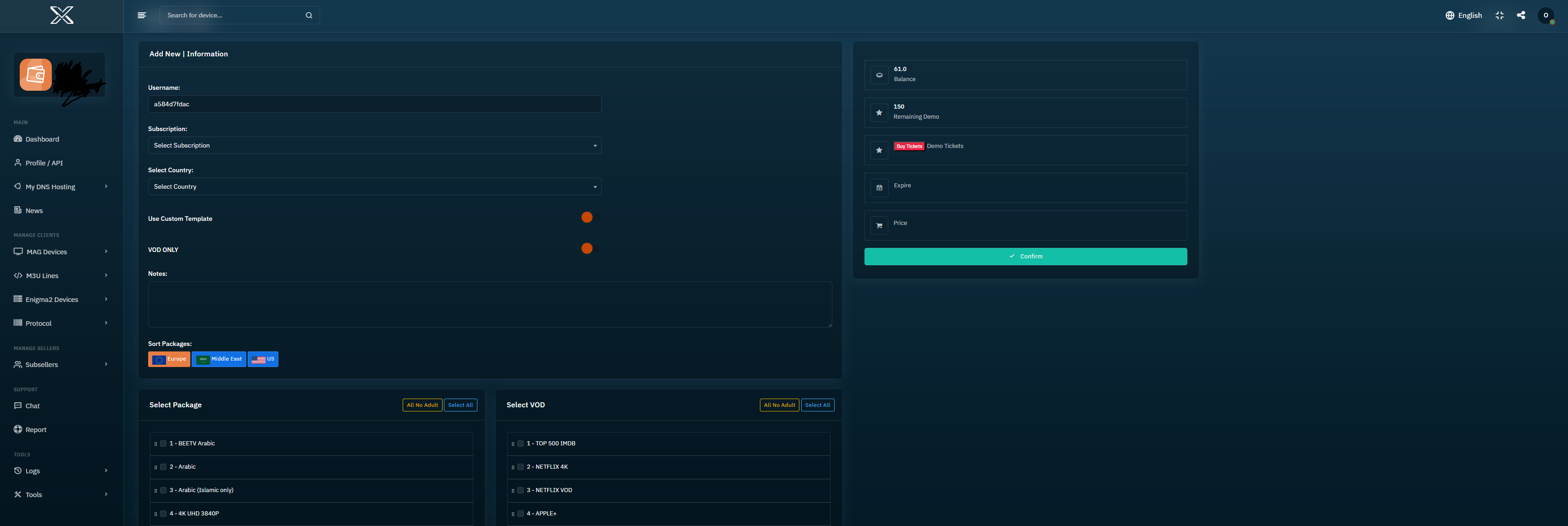
Task: Click the Price cart icon
Action: (879, 225)
